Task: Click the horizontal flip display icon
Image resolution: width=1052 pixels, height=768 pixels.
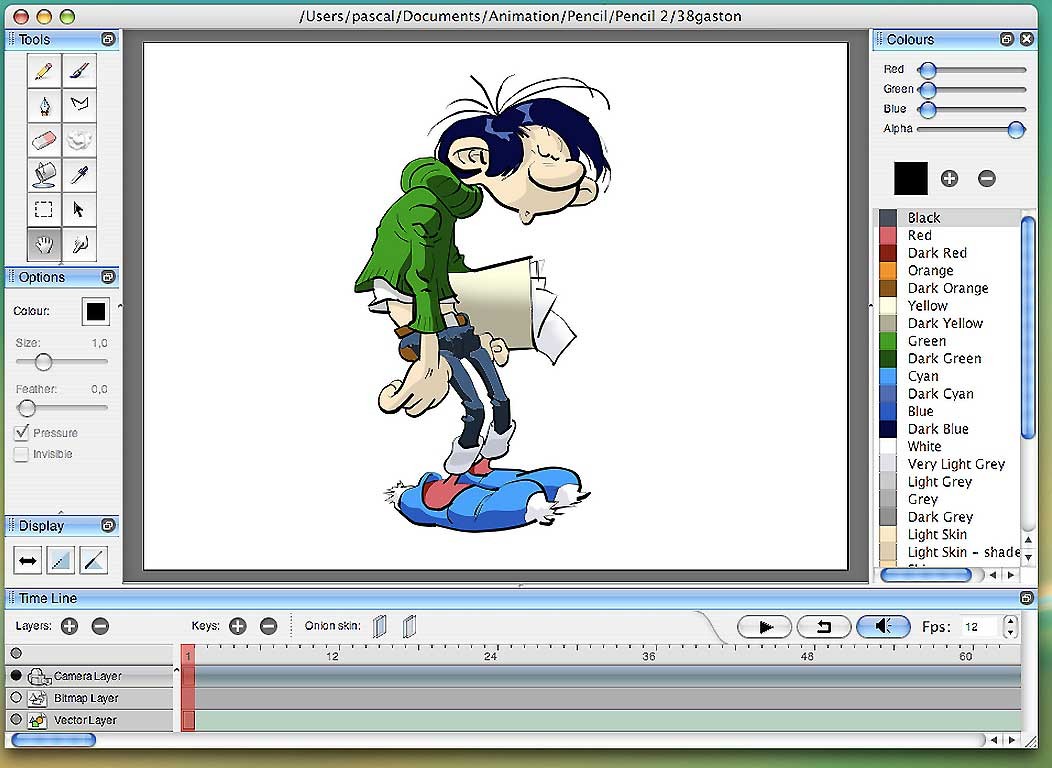Action: click(28, 561)
